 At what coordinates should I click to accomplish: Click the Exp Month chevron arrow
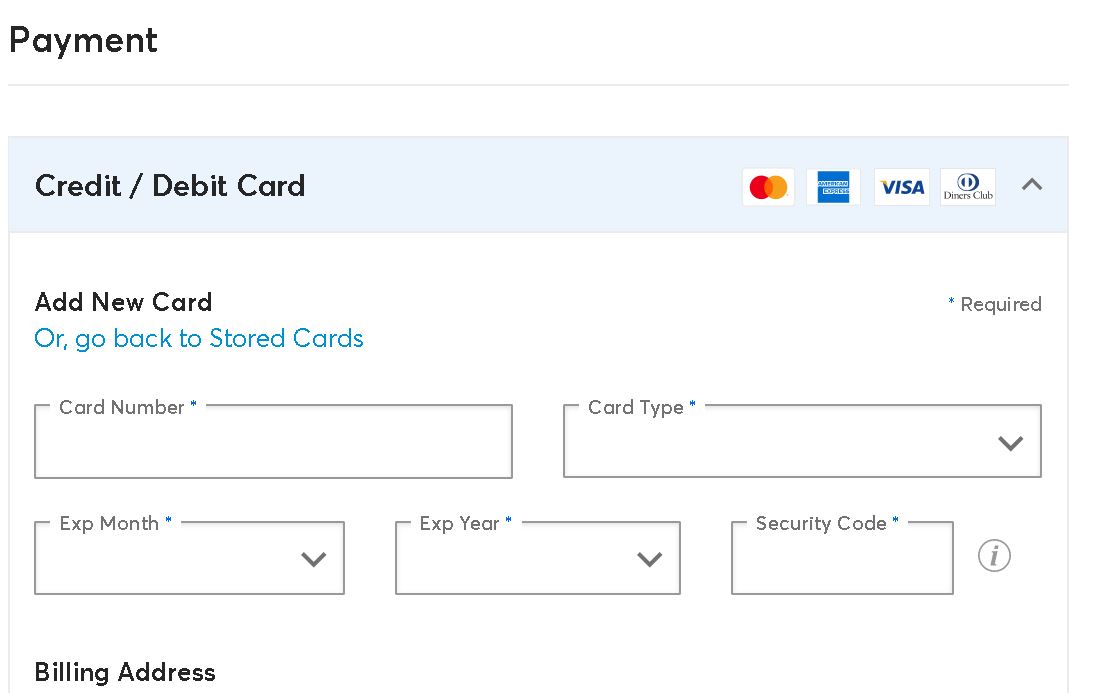click(314, 560)
